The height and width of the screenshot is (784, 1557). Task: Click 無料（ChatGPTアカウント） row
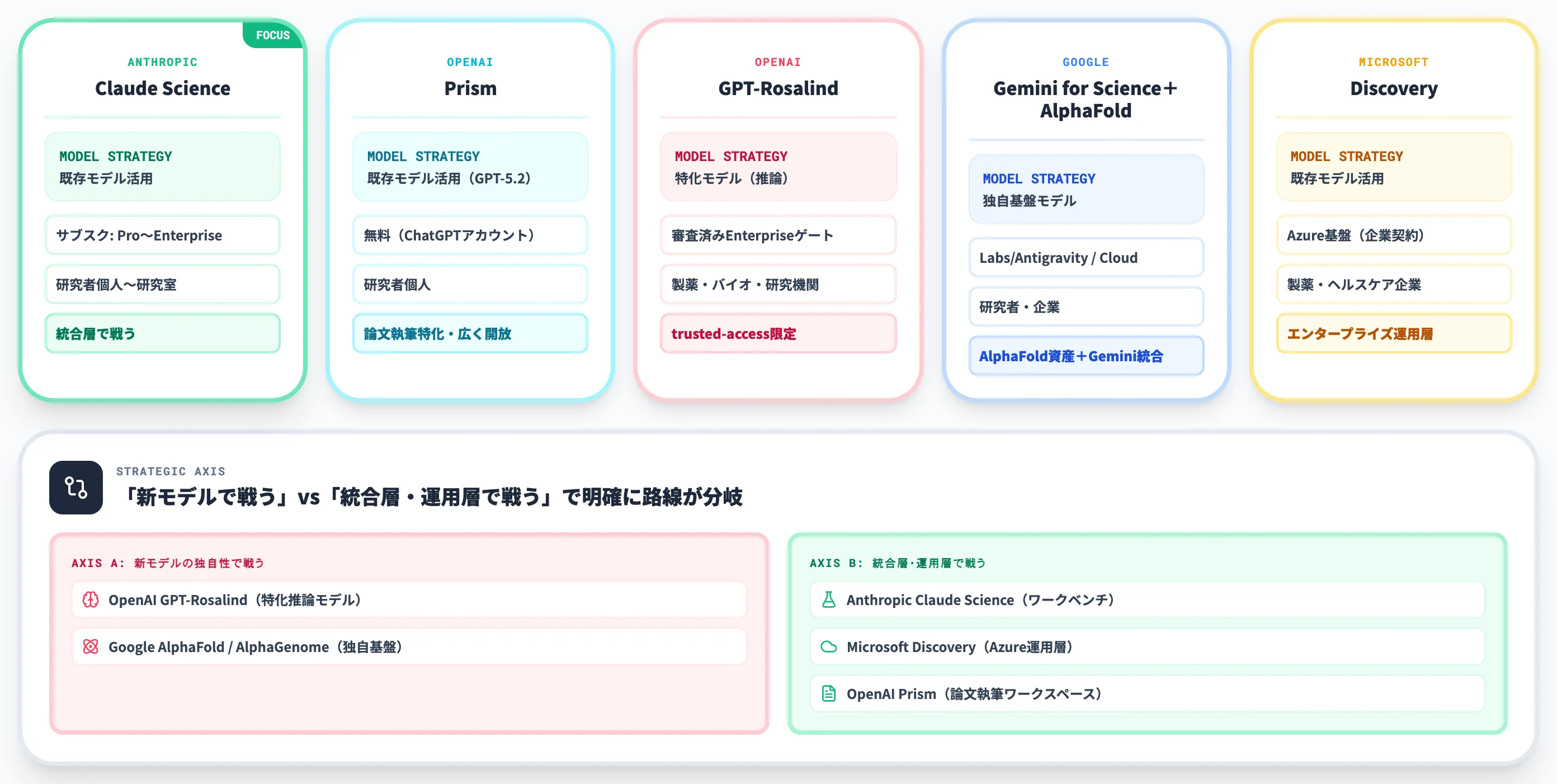pos(470,235)
